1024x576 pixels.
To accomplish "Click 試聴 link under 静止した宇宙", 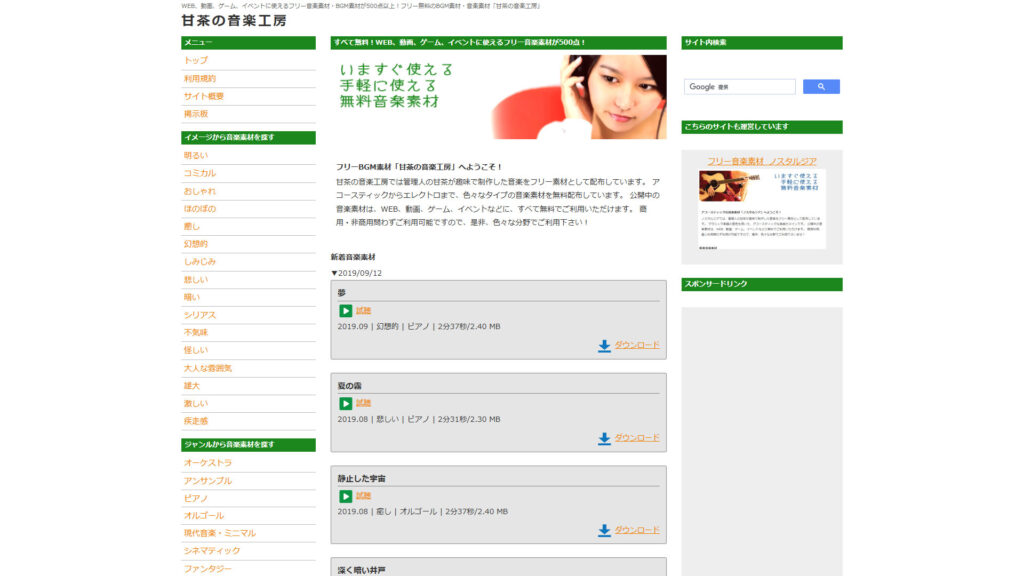I will pyautogui.click(x=363, y=496).
